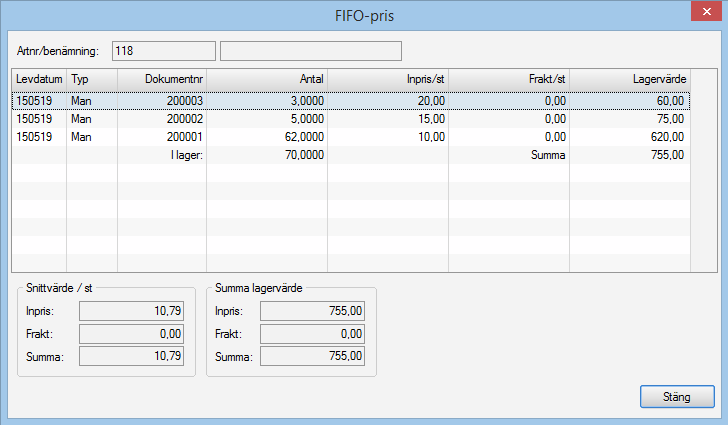Click the Snittvärde Frakt field
The height and width of the screenshot is (425, 728).
[131, 333]
